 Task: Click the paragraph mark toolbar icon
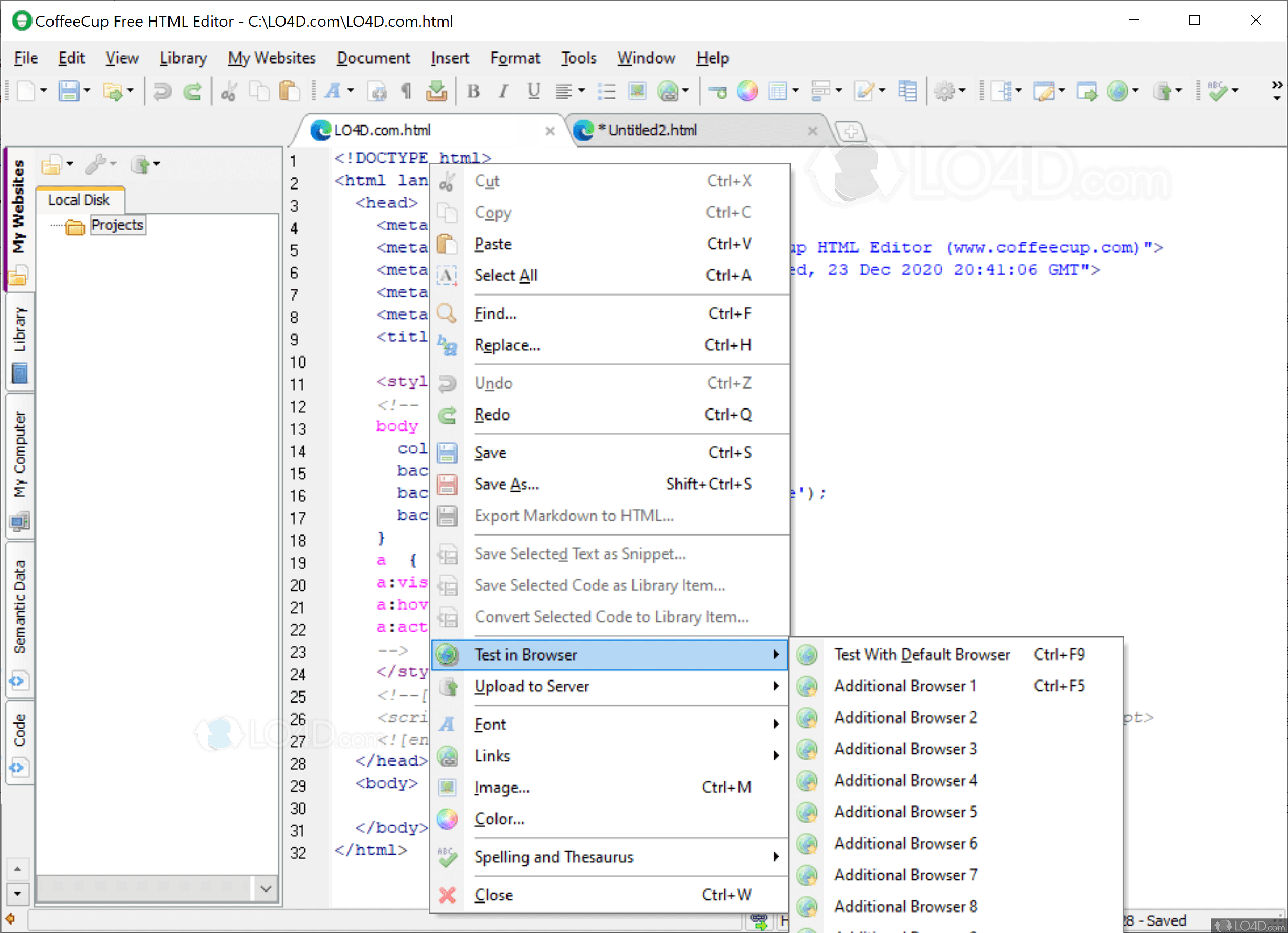(406, 91)
